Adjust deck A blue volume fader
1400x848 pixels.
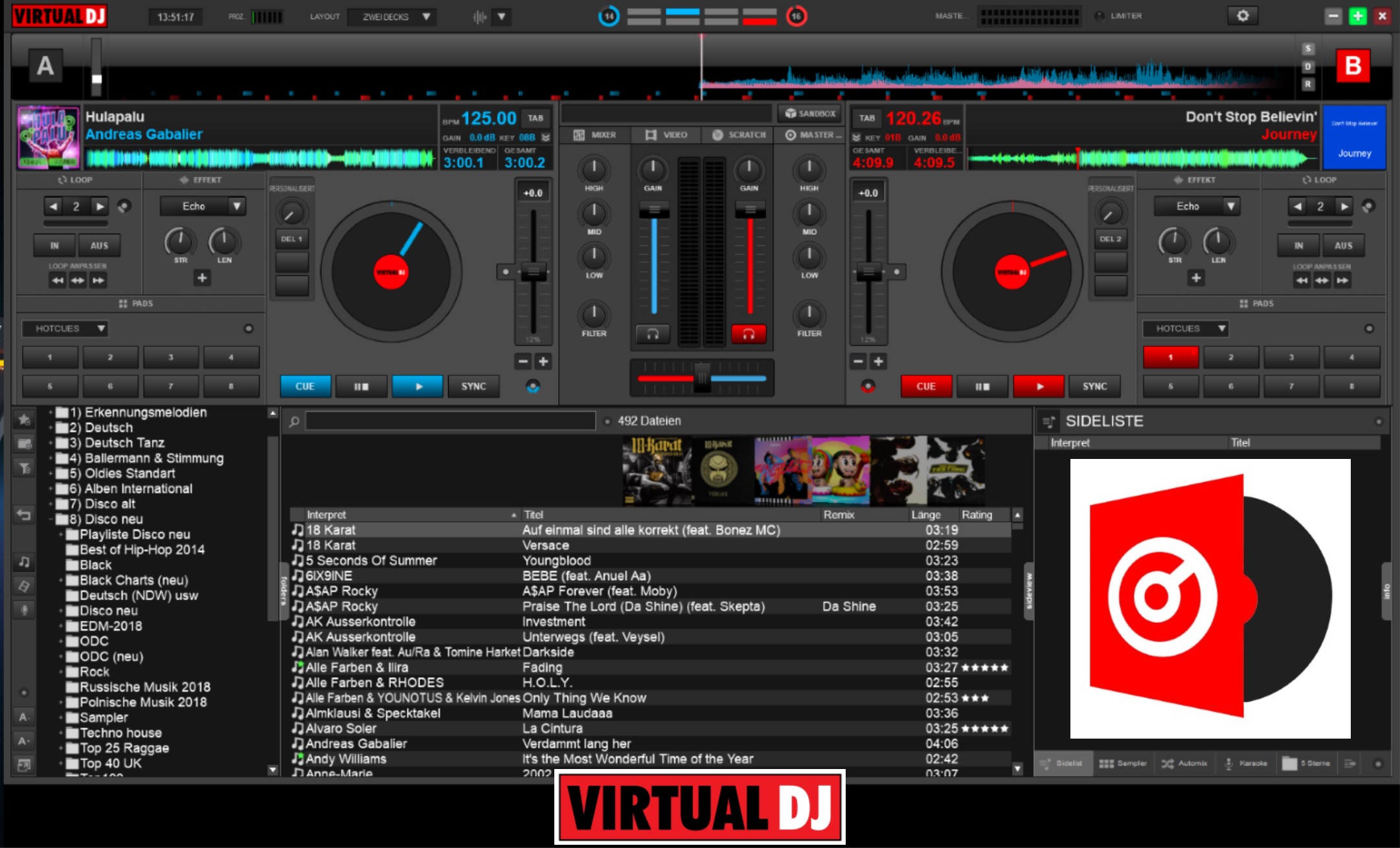pos(654,210)
